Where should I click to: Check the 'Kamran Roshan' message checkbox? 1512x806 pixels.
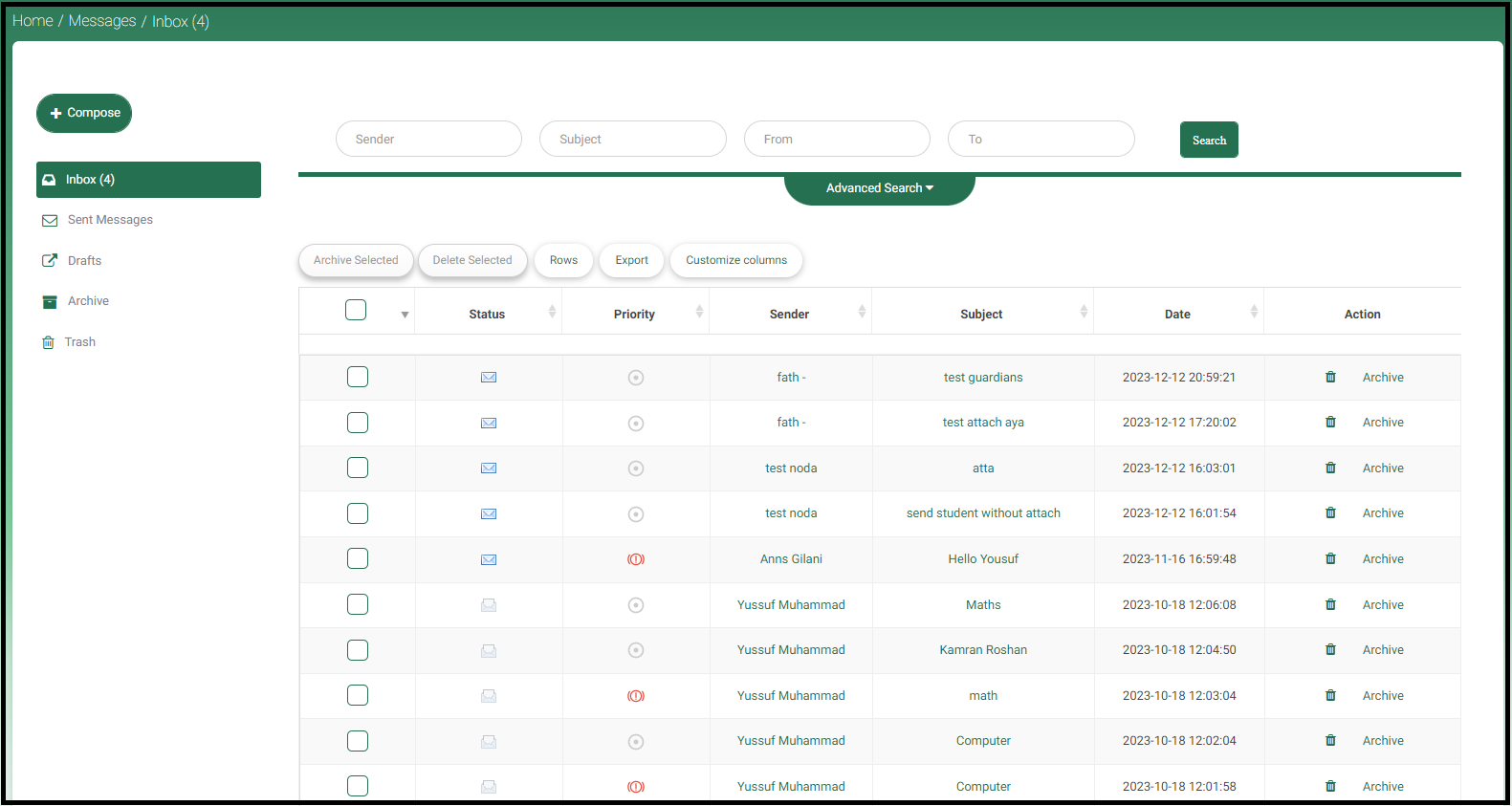click(x=358, y=650)
